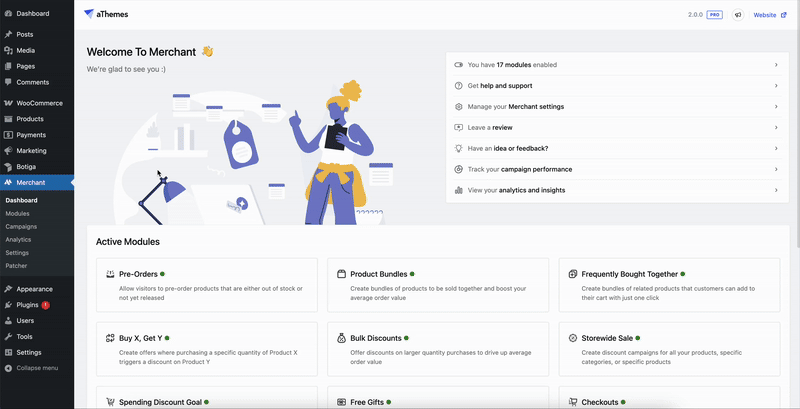This screenshot has width=800, height=409.
Task: Click the toggle icon beside modules enabled
Action: 458,65
